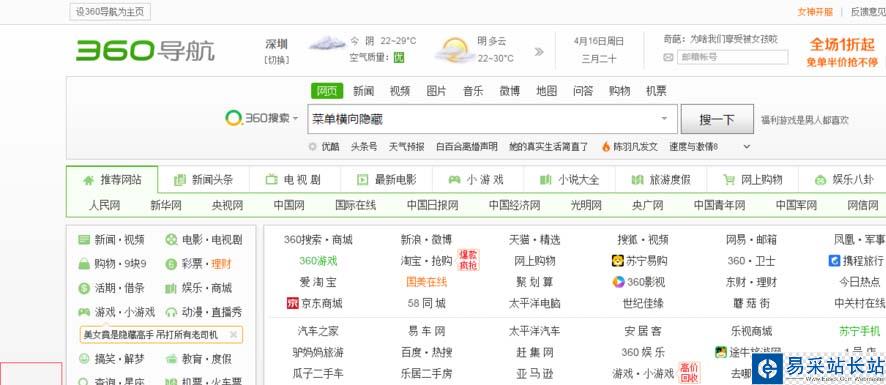The height and width of the screenshot is (385, 886).
Task: Select the 音乐 search tab
Action: click(473, 90)
